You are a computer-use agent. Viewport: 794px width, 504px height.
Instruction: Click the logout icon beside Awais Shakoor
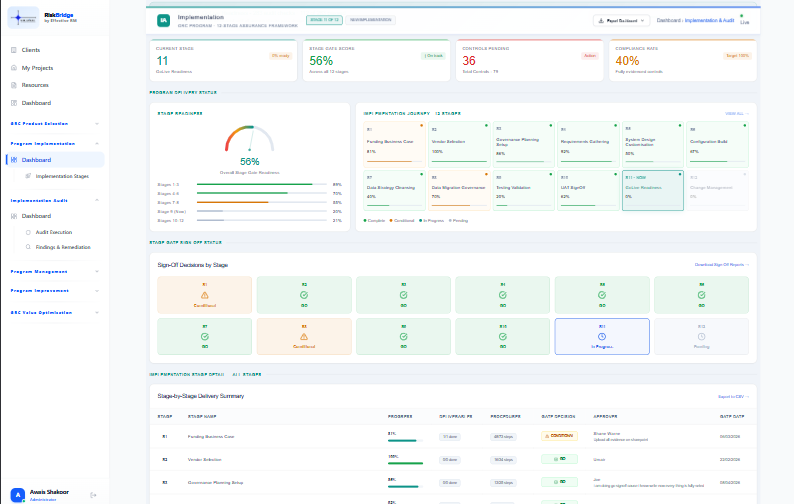tap(93, 495)
